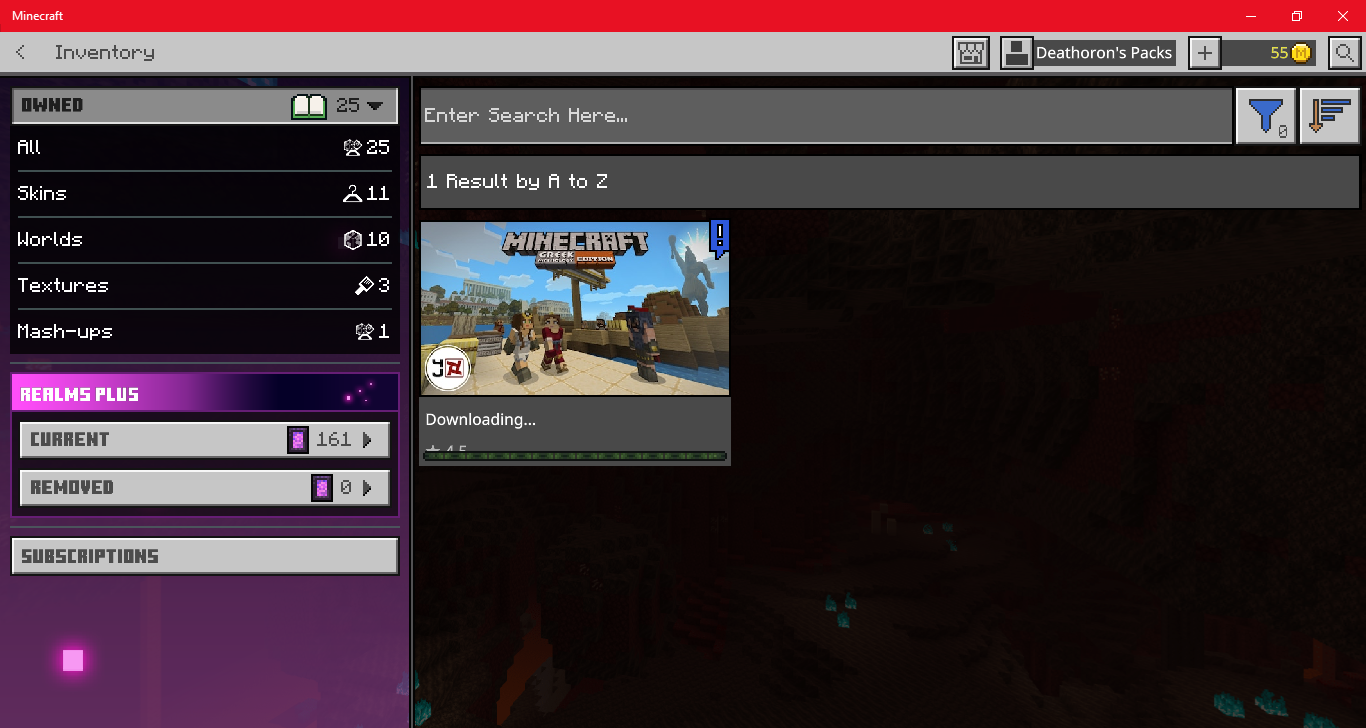1366x728 pixels.
Task: Select the Textures category
Action: pos(204,285)
